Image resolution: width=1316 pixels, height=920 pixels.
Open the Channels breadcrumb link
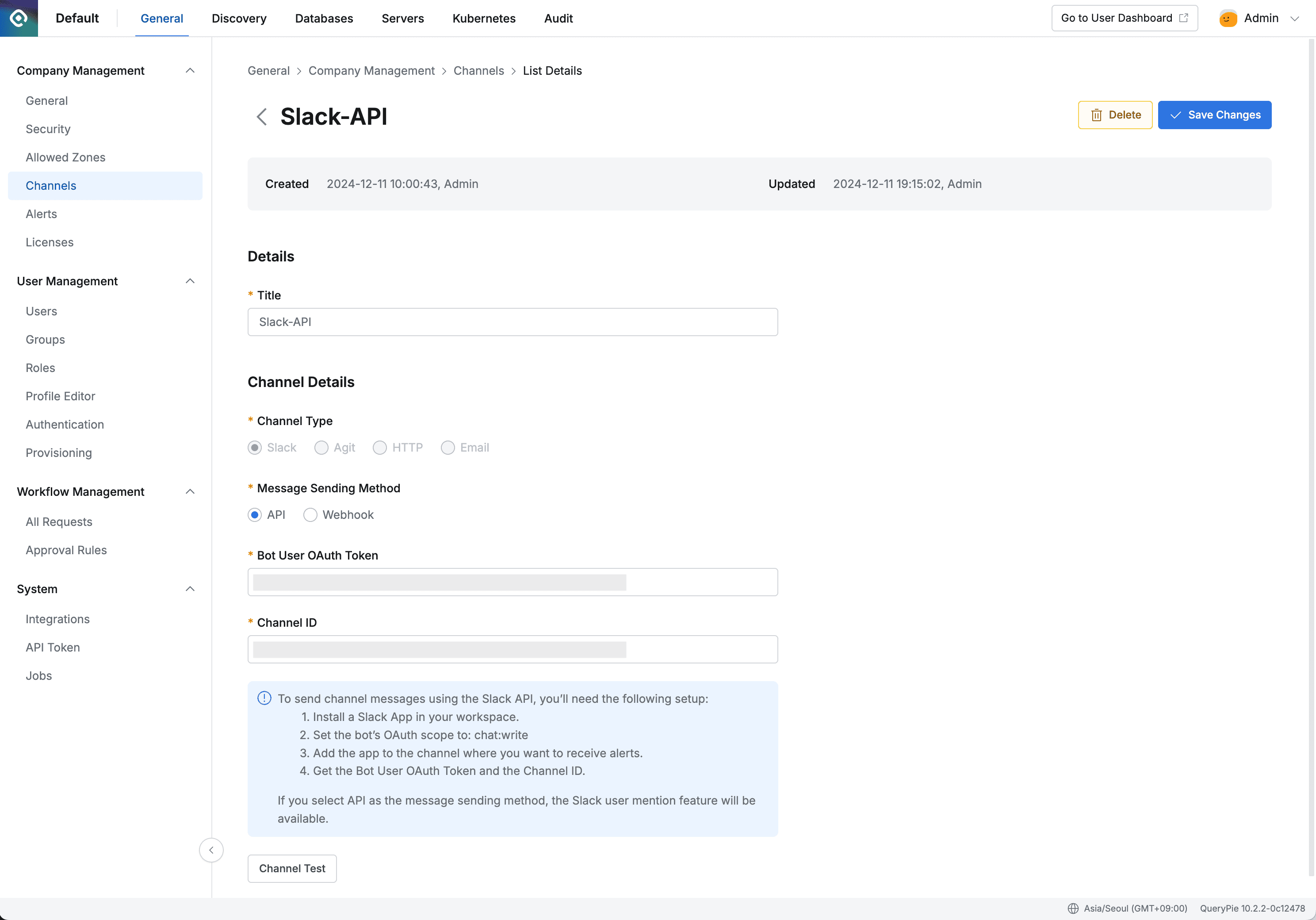pos(478,70)
